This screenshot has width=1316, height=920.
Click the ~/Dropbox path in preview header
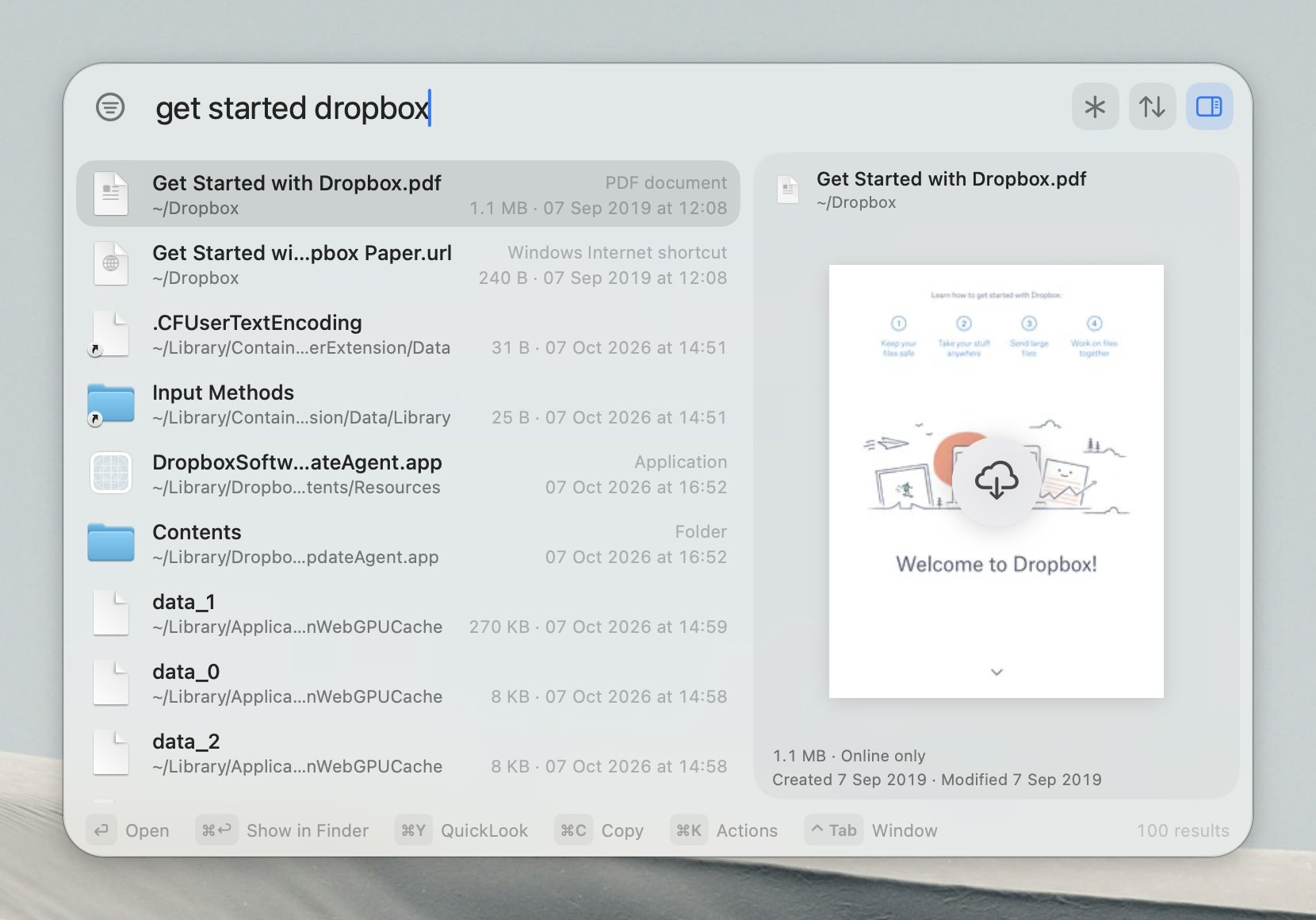coord(856,202)
